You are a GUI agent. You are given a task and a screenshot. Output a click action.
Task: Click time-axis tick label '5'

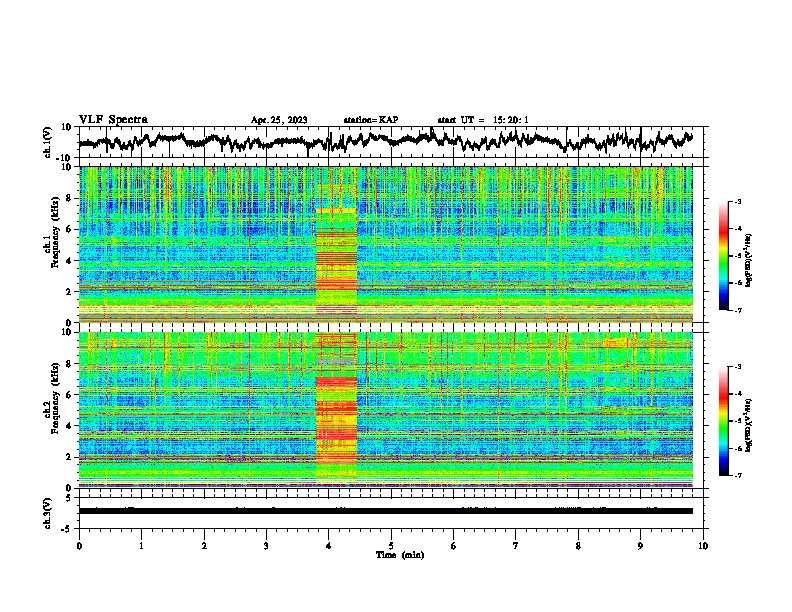tap(391, 546)
